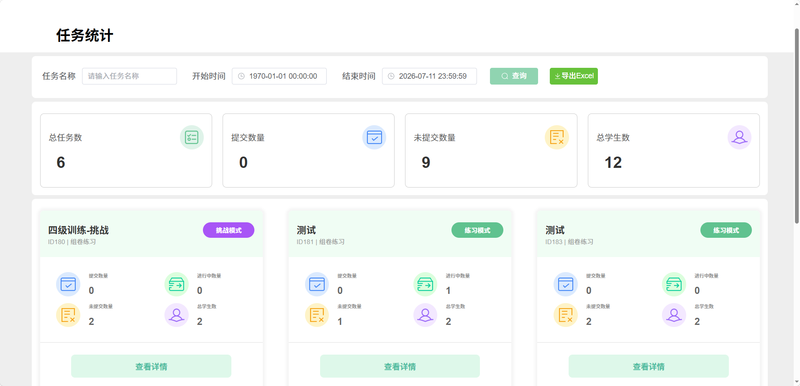The height and width of the screenshot is (386, 800).
Task: Click the page vertical scrollbar
Action: [796, 125]
